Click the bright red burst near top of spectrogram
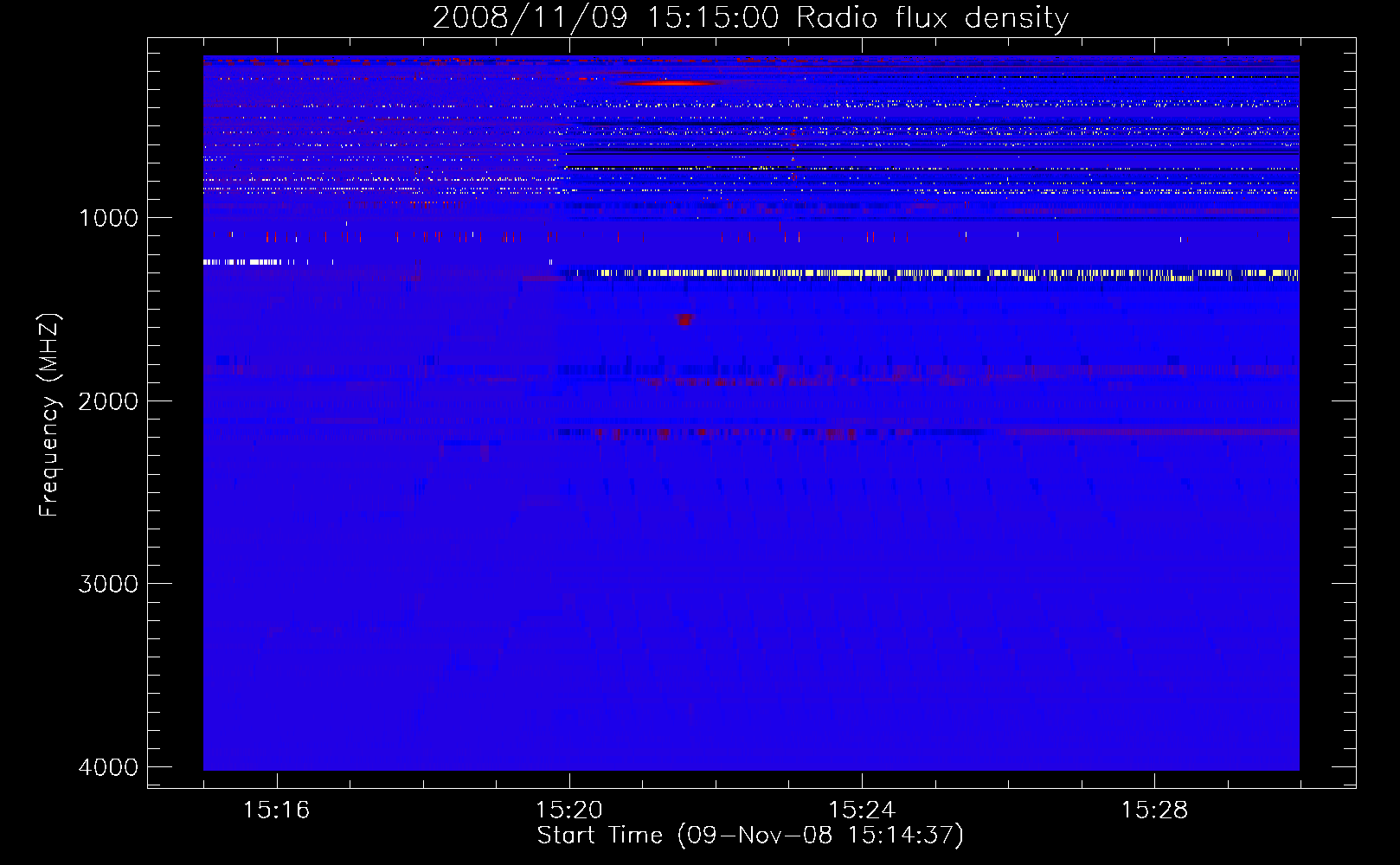1400x865 pixels. point(671,83)
